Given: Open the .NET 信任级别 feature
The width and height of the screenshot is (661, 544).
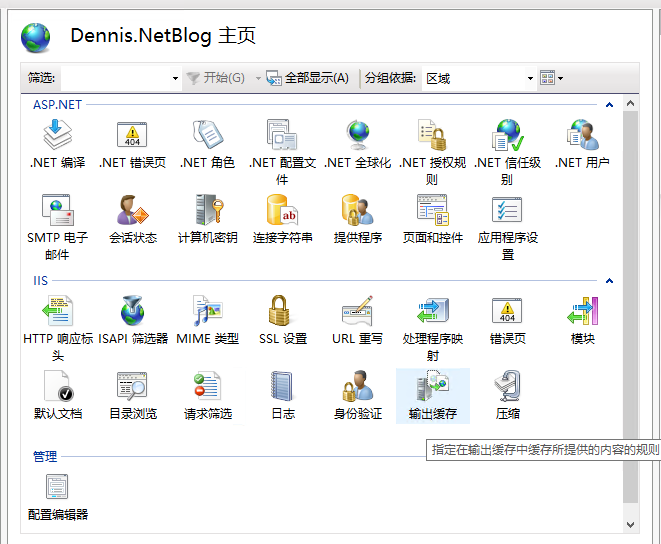Looking at the screenshot, I should point(508,152).
